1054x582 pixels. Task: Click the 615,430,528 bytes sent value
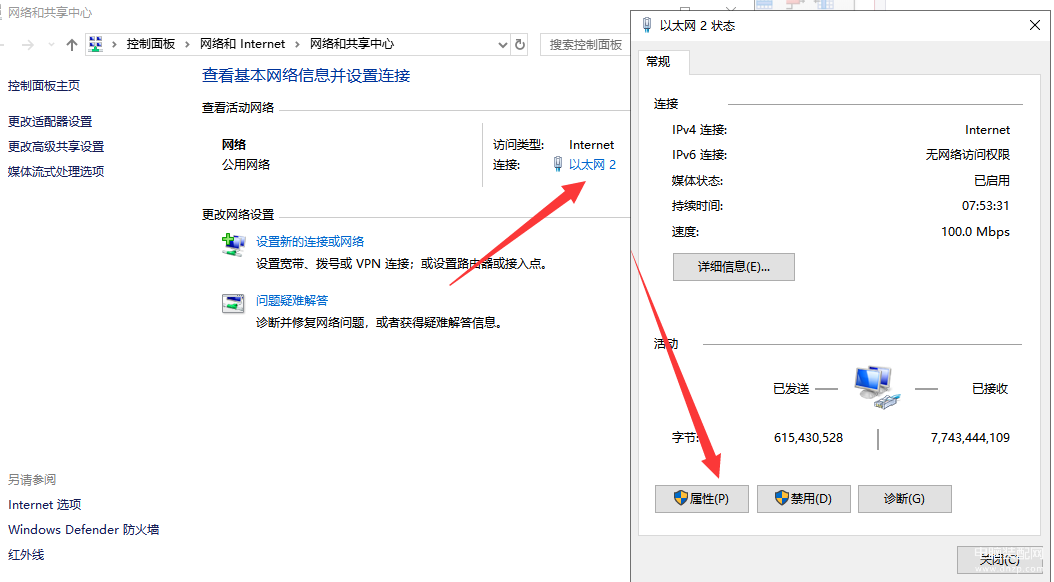(x=808, y=438)
